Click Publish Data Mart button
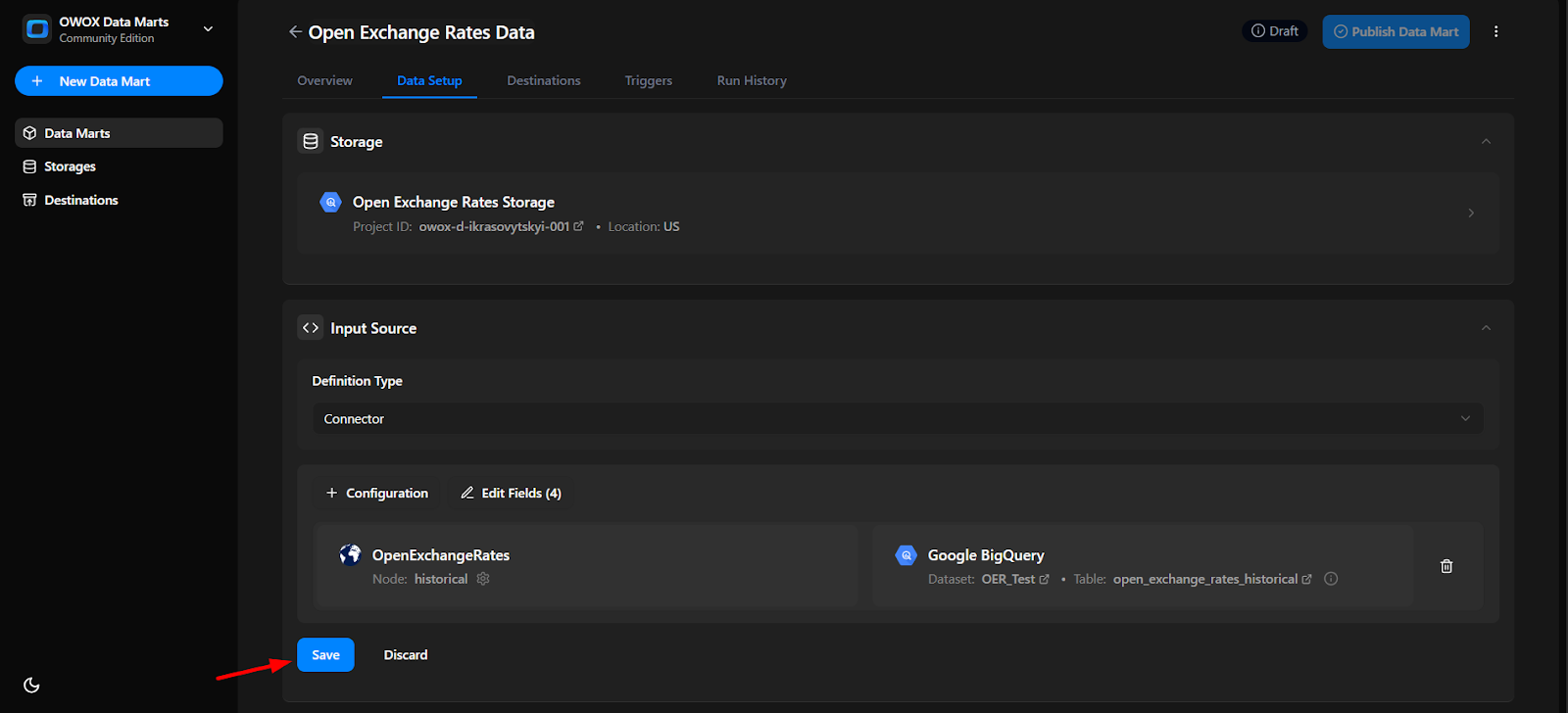The height and width of the screenshot is (713, 1568). click(1396, 31)
